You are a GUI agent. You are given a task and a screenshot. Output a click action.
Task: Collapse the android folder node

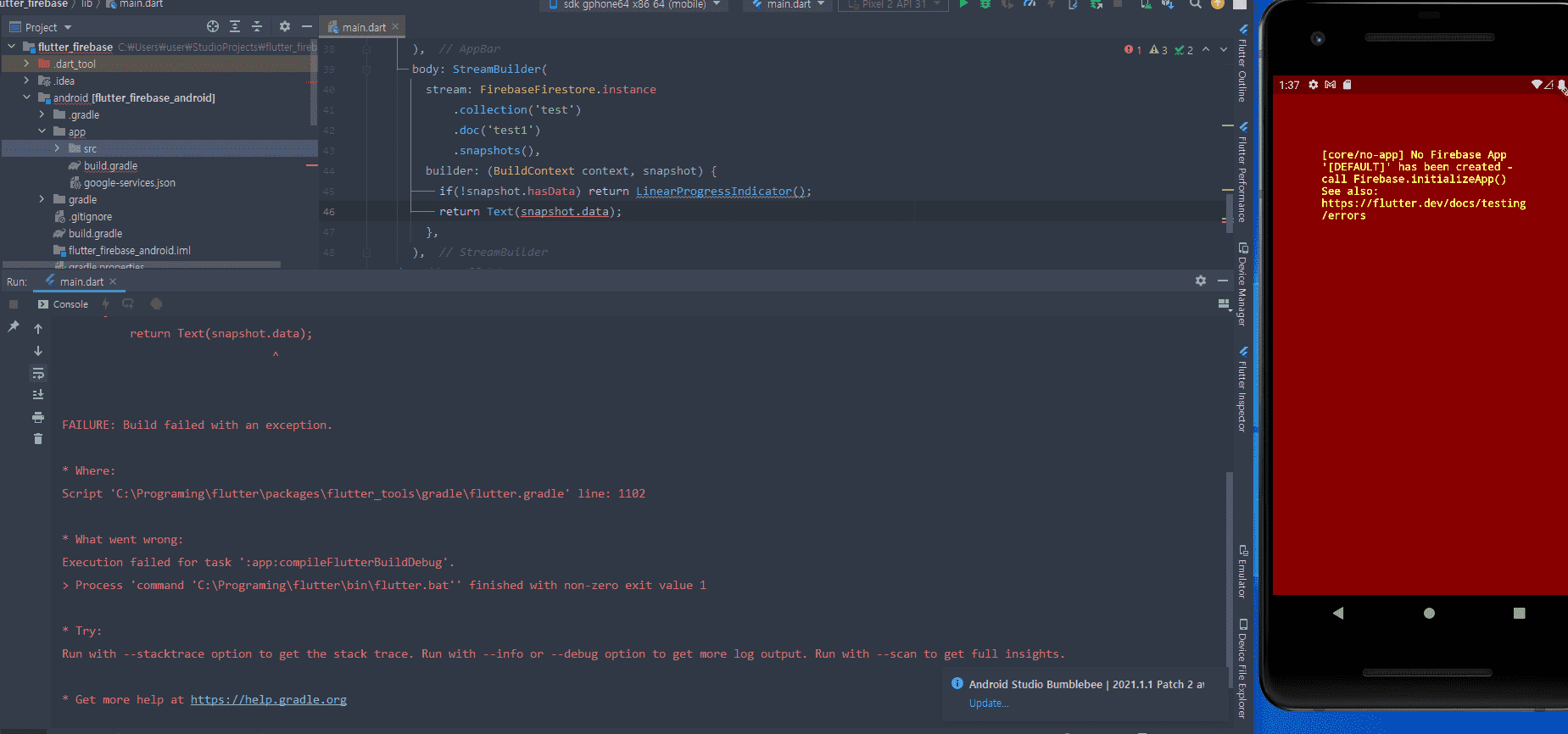pos(26,97)
